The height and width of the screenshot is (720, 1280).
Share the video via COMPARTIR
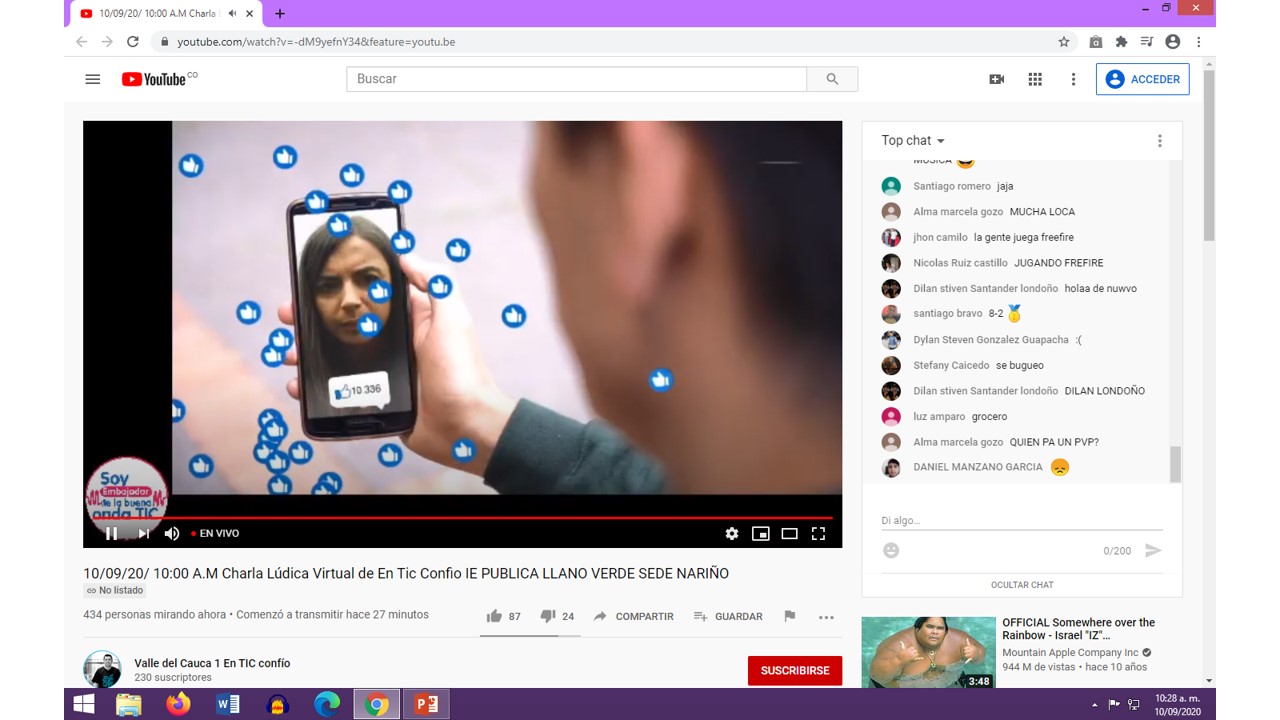(633, 616)
